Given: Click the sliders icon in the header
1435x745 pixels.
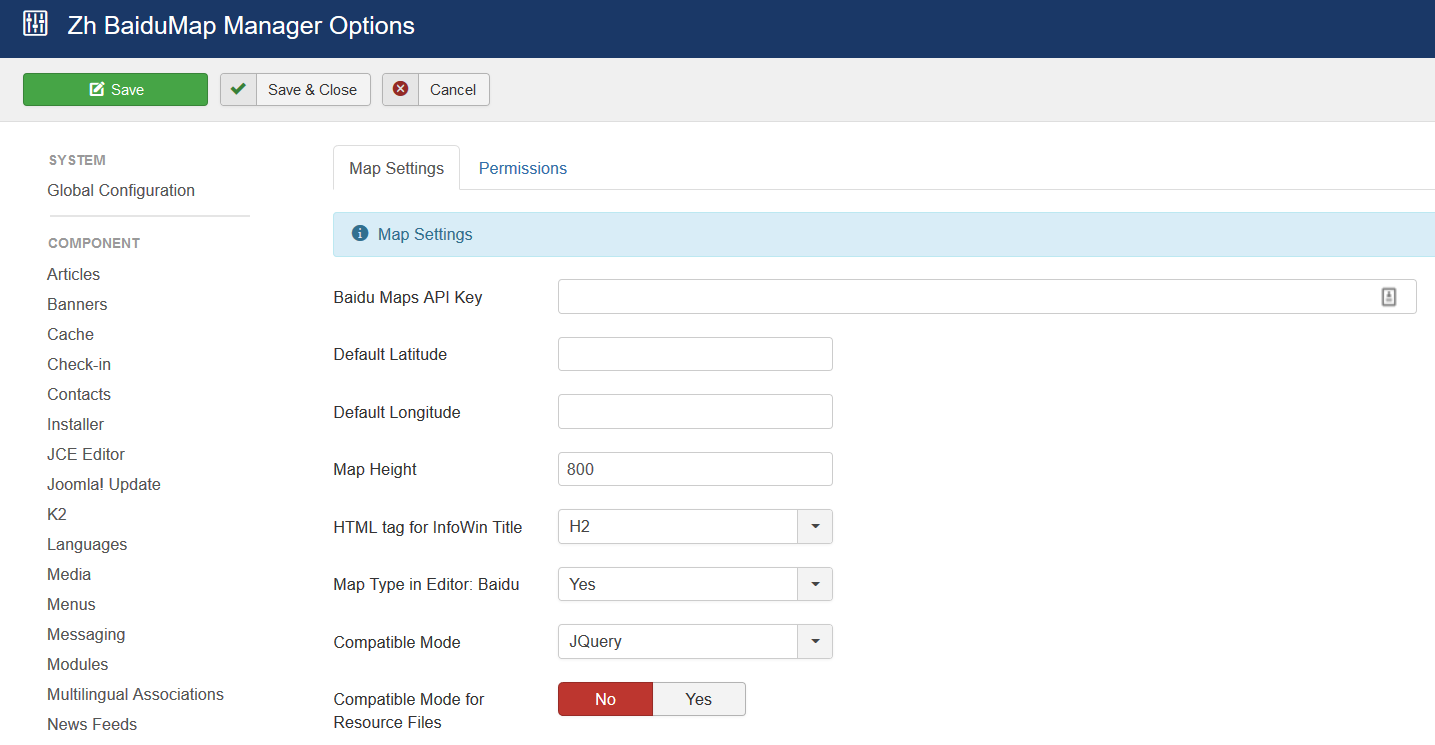Looking at the screenshot, I should coord(35,25).
